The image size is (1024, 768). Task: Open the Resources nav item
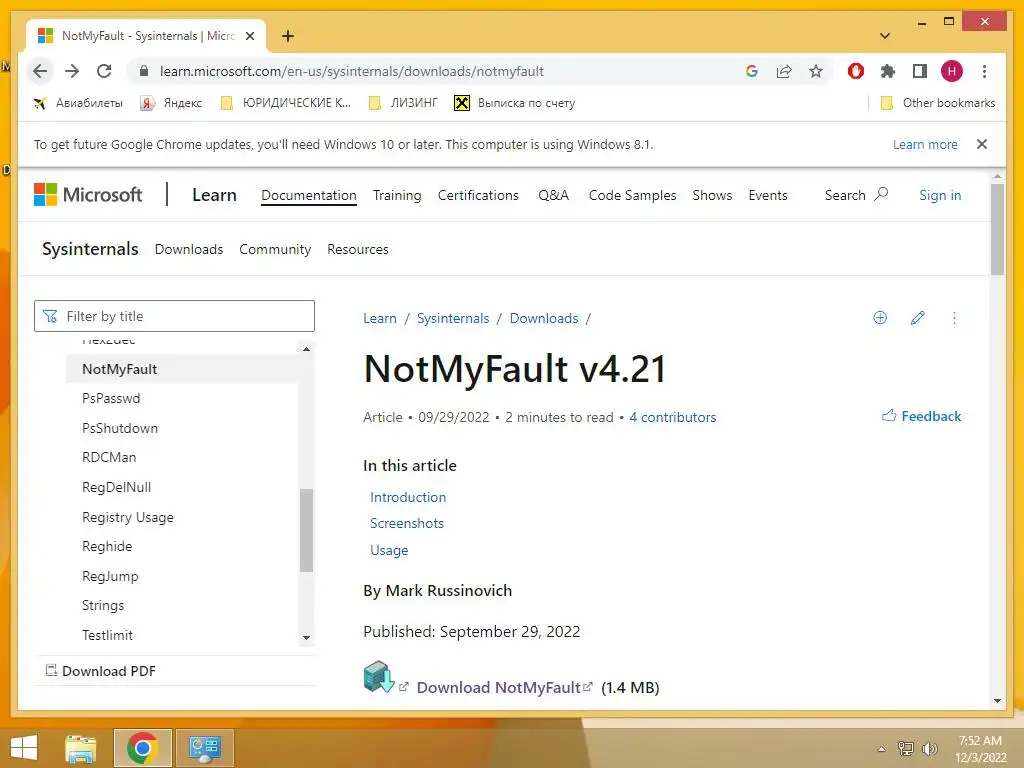[x=358, y=249]
